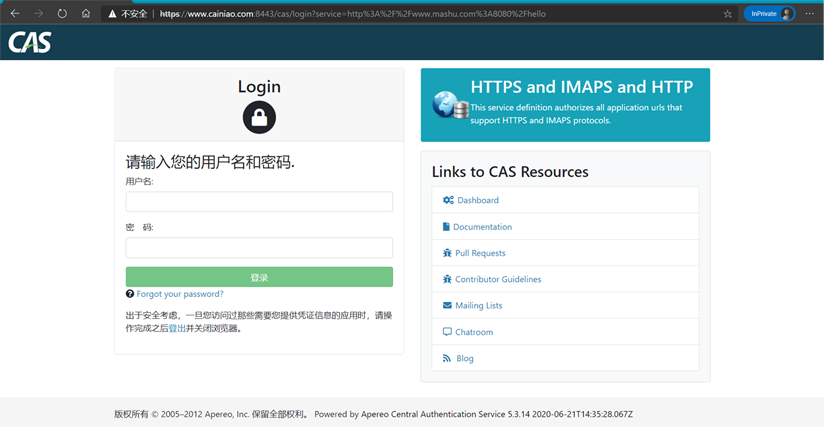Open Forgot your password link
The width and height of the screenshot is (824, 427).
tap(180, 294)
